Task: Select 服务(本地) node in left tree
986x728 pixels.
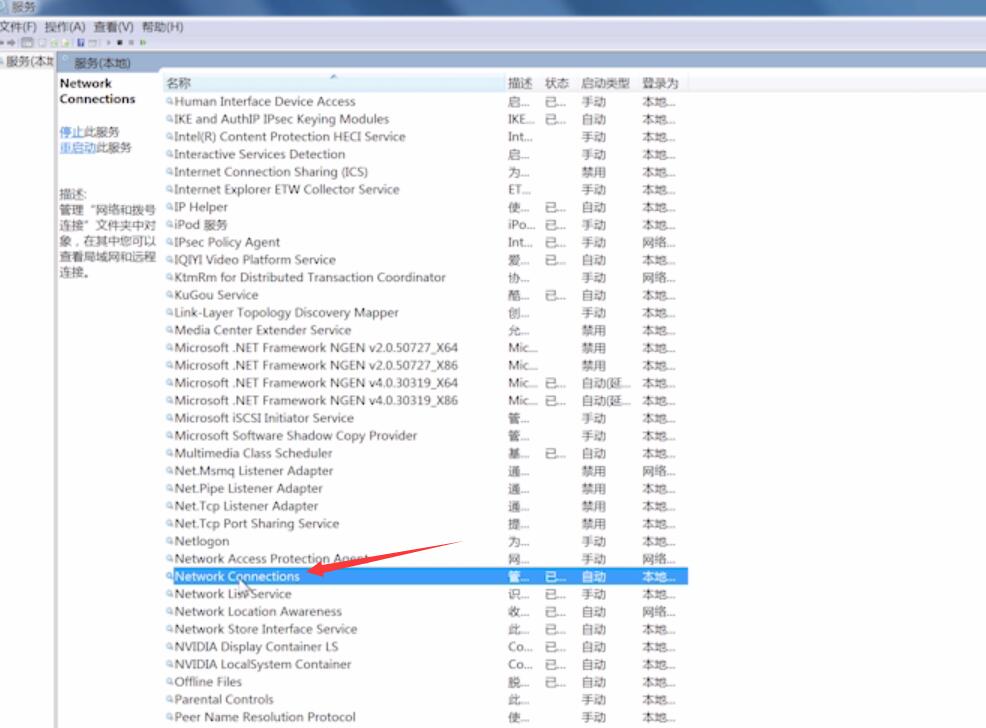Action: click(28, 62)
